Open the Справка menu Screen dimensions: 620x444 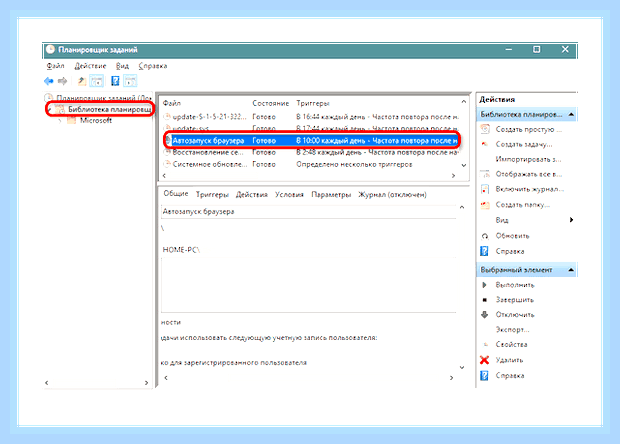pyautogui.click(x=153, y=66)
